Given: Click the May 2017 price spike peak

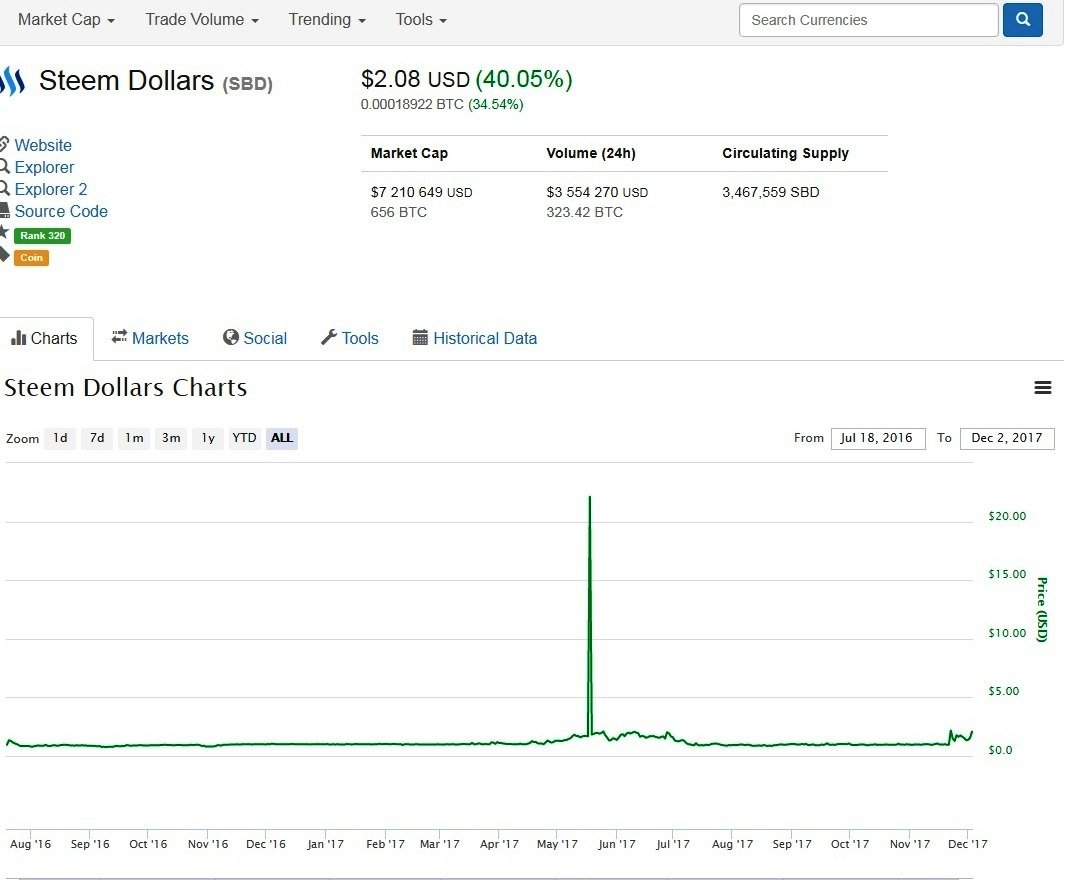Looking at the screenshot, I should coord(590,497).
